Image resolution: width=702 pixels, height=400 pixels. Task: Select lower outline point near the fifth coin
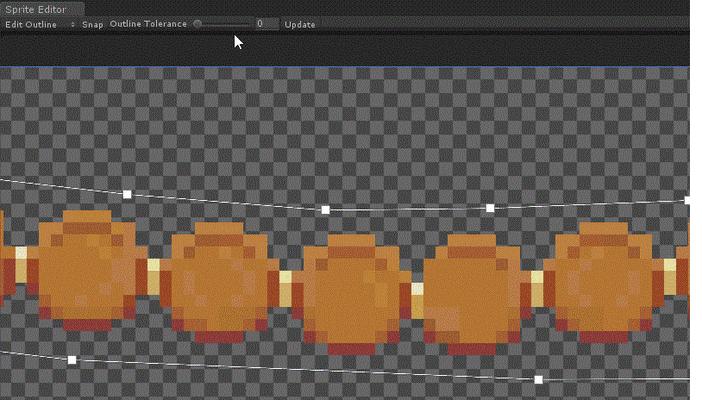click(539, 380)
